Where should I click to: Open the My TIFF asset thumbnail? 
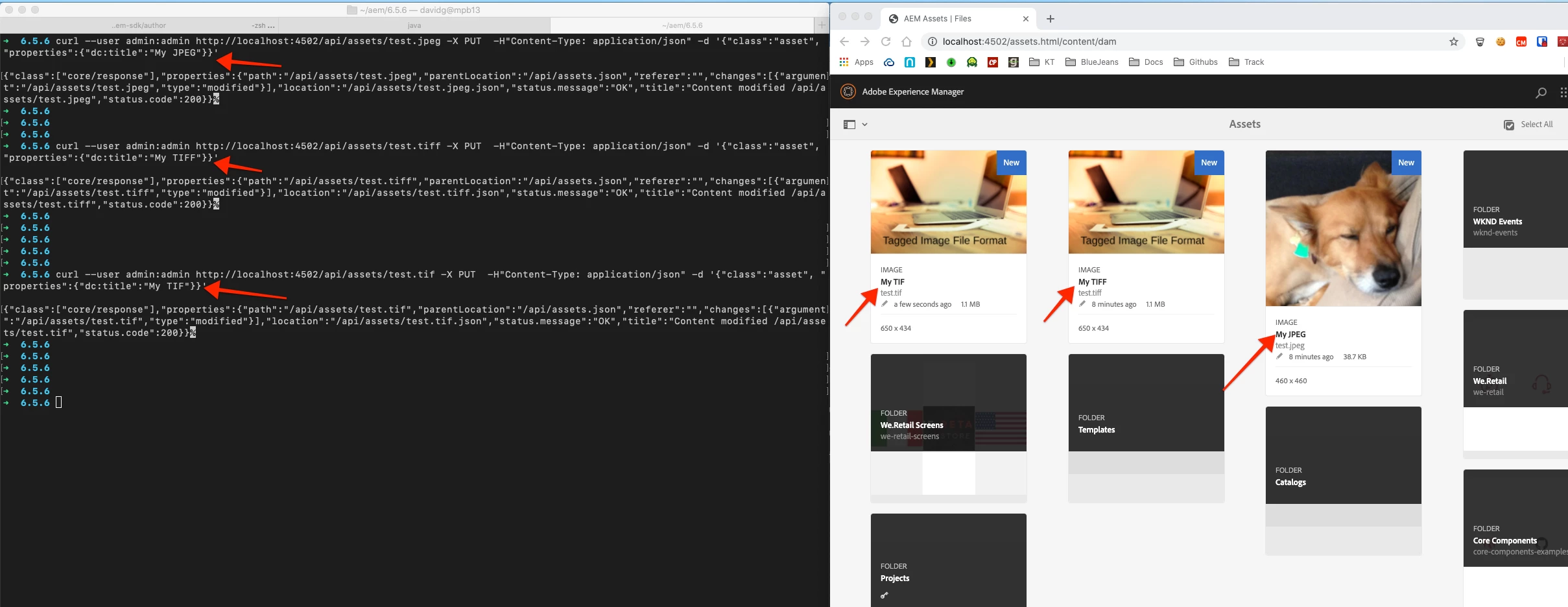tap(1146, 202)
